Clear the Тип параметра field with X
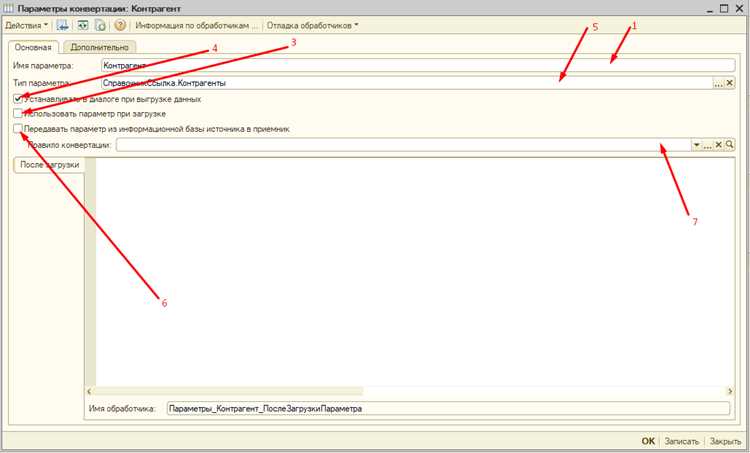This screenshot has width=750, height=453. 729,83
